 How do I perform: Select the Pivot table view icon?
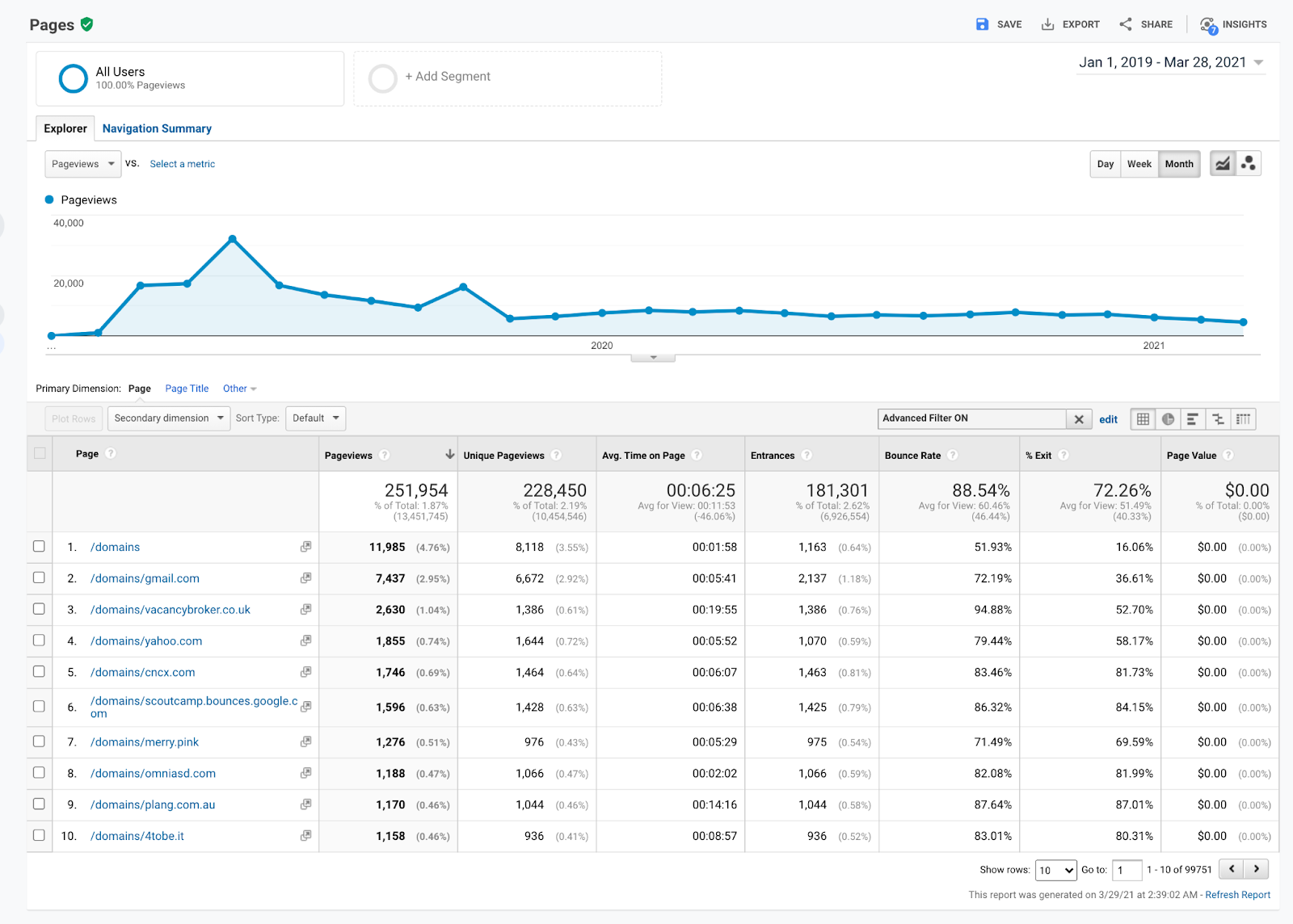(x=1243, y=419)
